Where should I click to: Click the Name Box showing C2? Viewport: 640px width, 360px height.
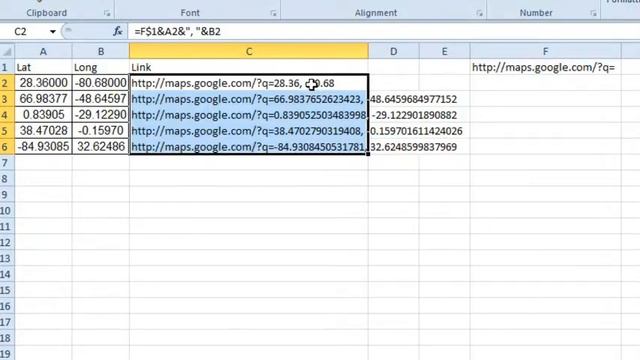coord(24,31)
